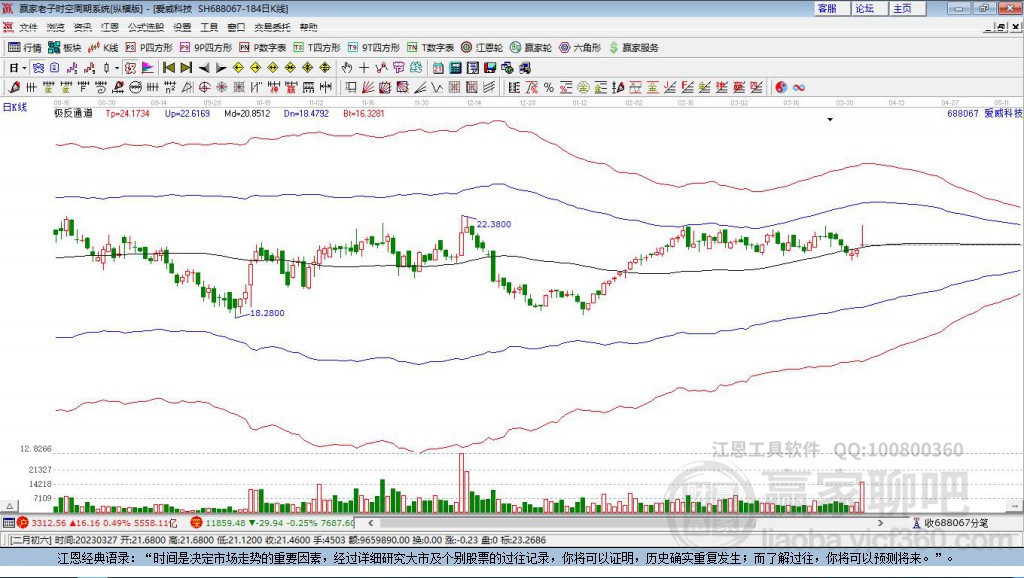Click the black left arrow icon
This screenshot has width=1024, height=578.
click(x=204, y=68)
